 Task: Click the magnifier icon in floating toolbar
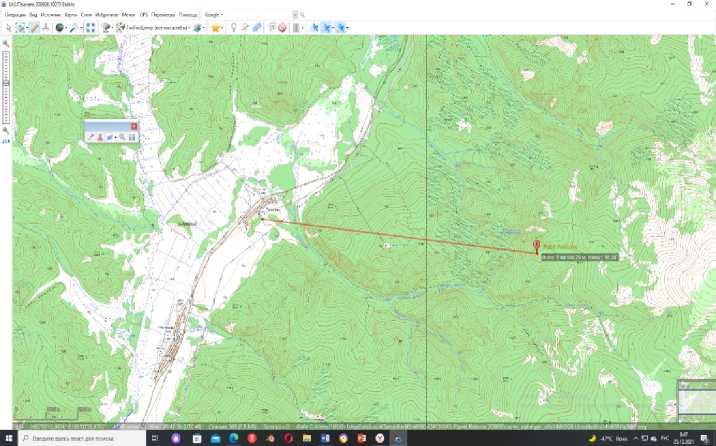pyautogui.click(x=122, y=137)
